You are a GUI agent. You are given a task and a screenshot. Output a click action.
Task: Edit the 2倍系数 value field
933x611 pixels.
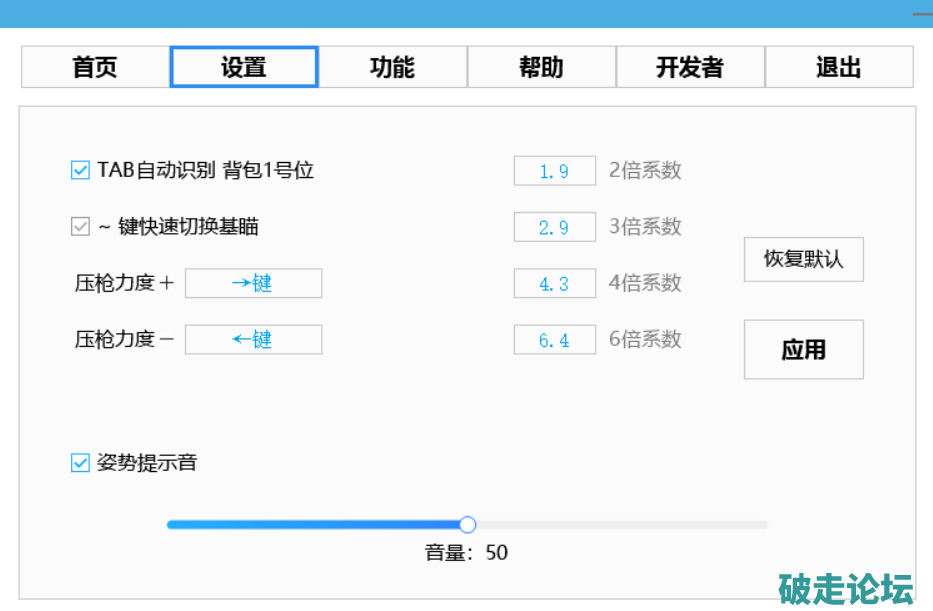554,171
